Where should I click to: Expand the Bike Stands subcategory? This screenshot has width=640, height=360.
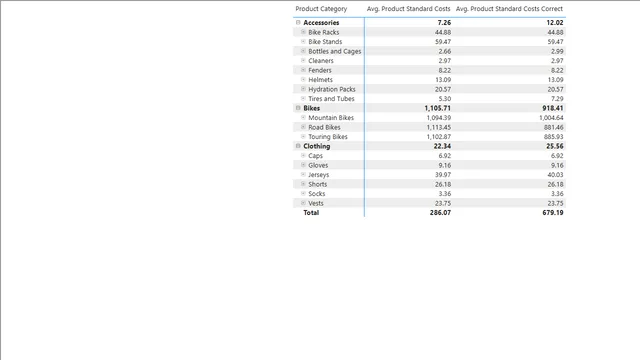click(303, 41)
